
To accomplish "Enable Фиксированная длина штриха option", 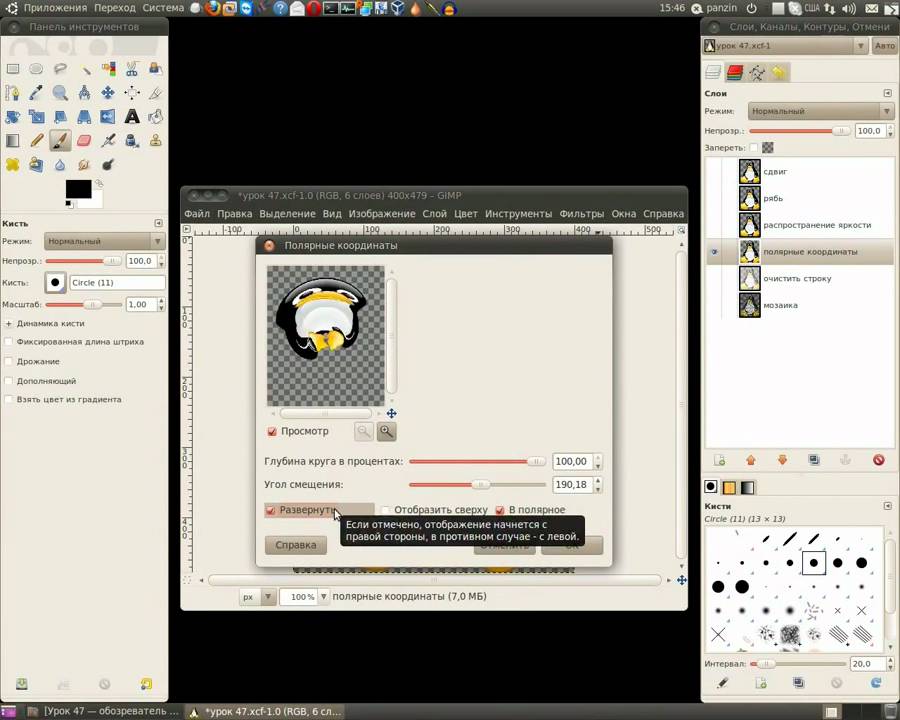I will coord(8,342).
